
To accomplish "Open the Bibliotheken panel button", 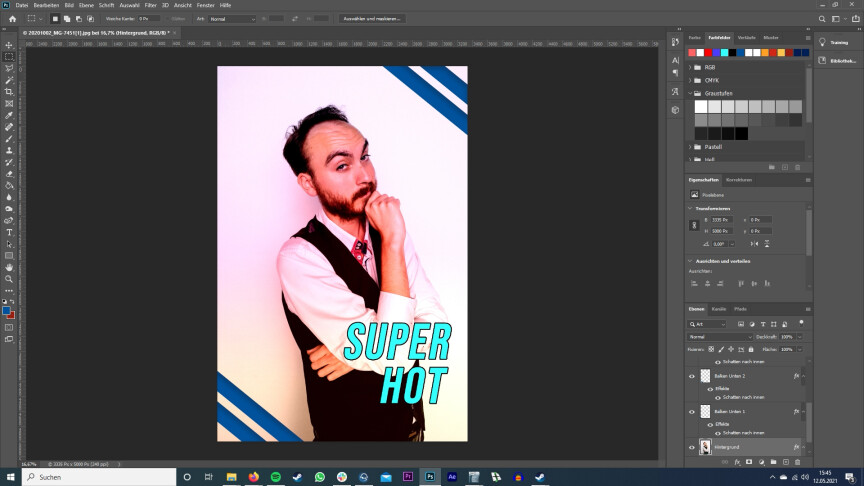I will coord(841,61).
